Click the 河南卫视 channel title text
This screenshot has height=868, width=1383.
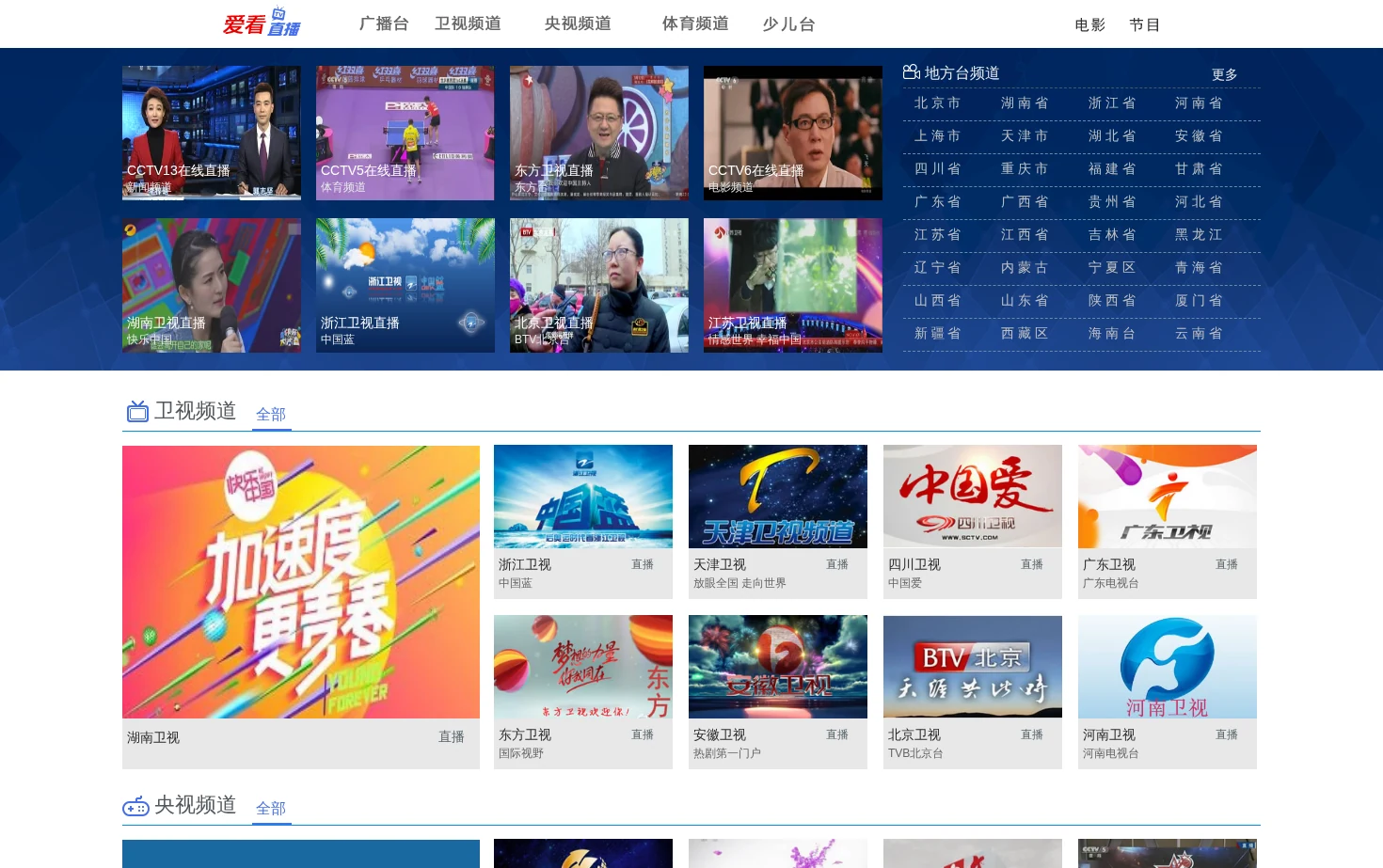[1109, 735]
